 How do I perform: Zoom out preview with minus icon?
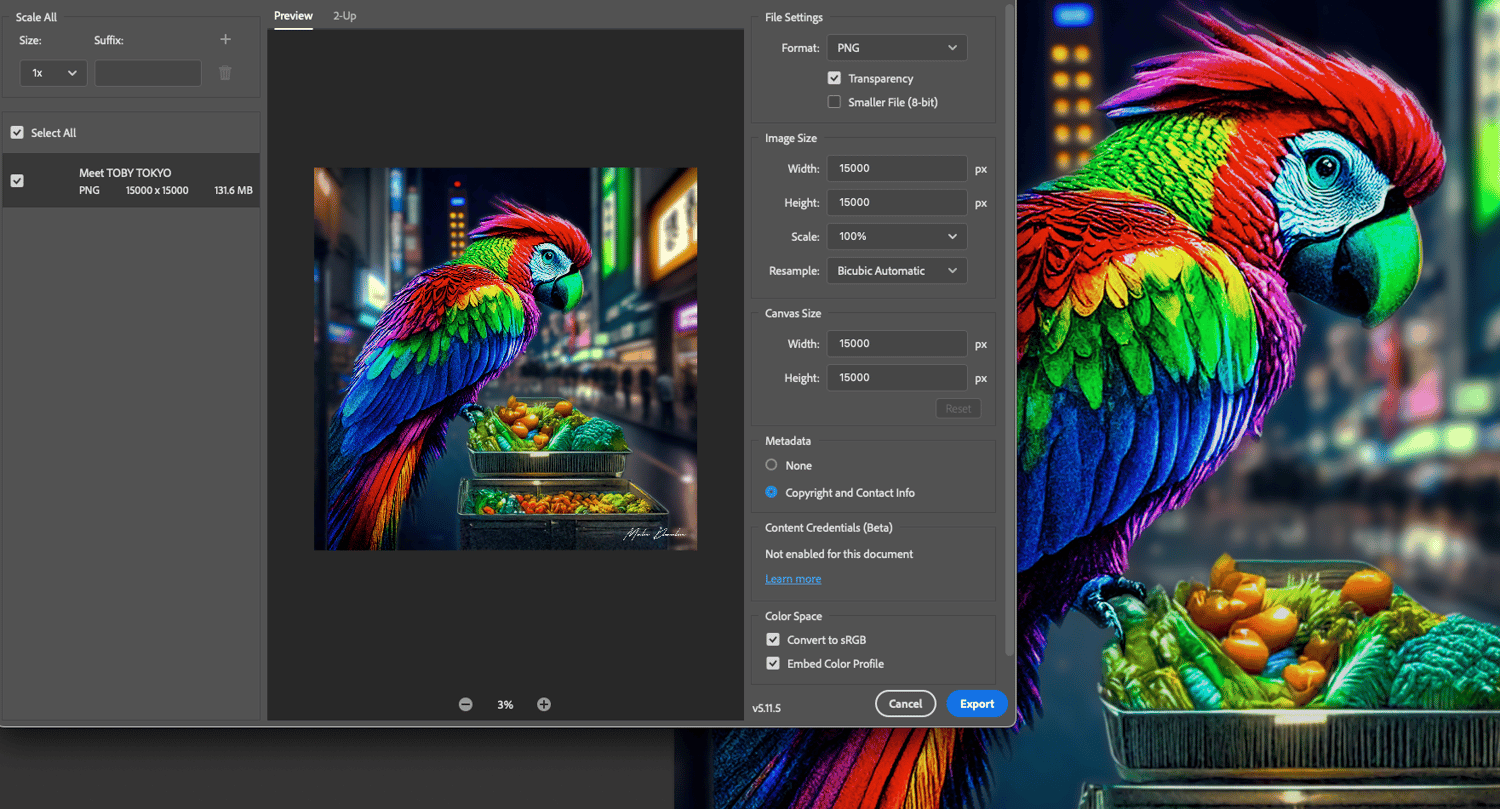pyautogui.click(x=466, y=704)
